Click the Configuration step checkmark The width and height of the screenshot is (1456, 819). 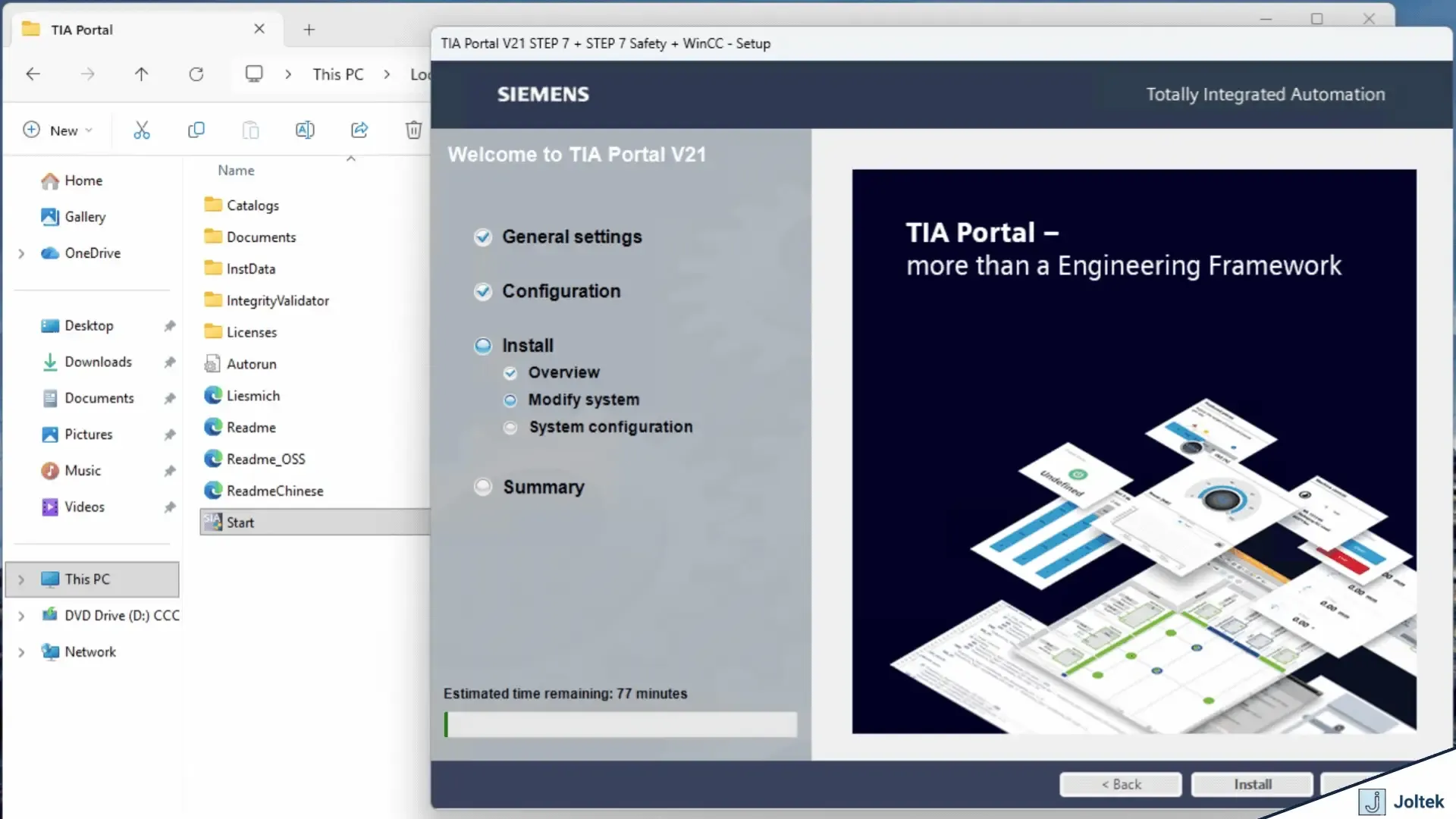(x=483, y=292)
